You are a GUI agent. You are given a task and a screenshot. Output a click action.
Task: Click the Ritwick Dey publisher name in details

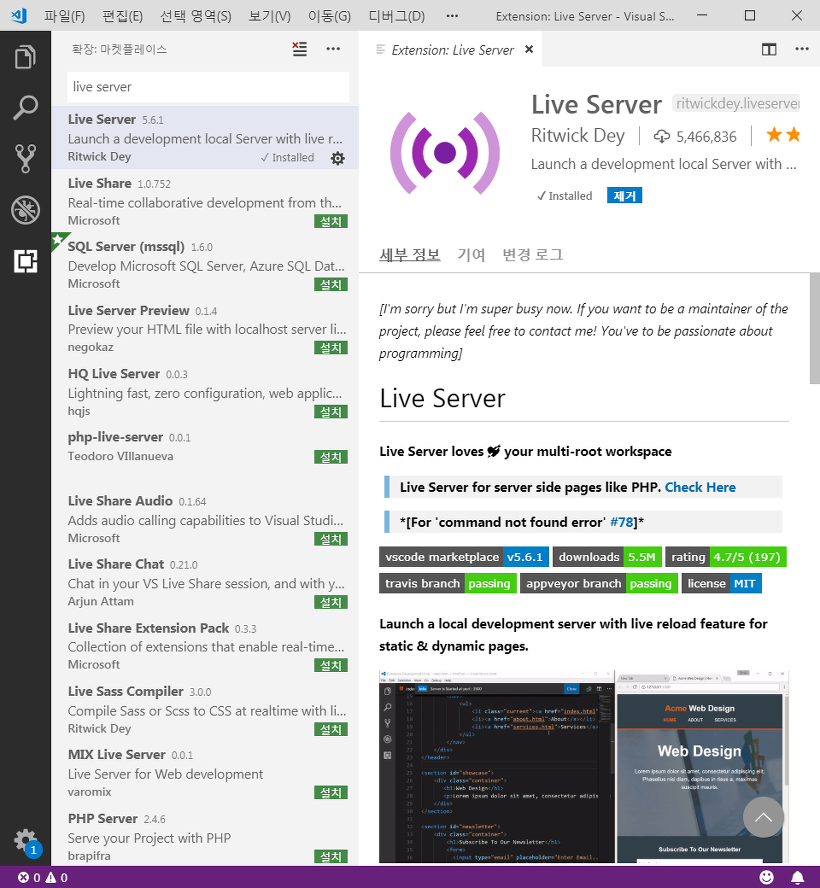(x=578, y=136)
